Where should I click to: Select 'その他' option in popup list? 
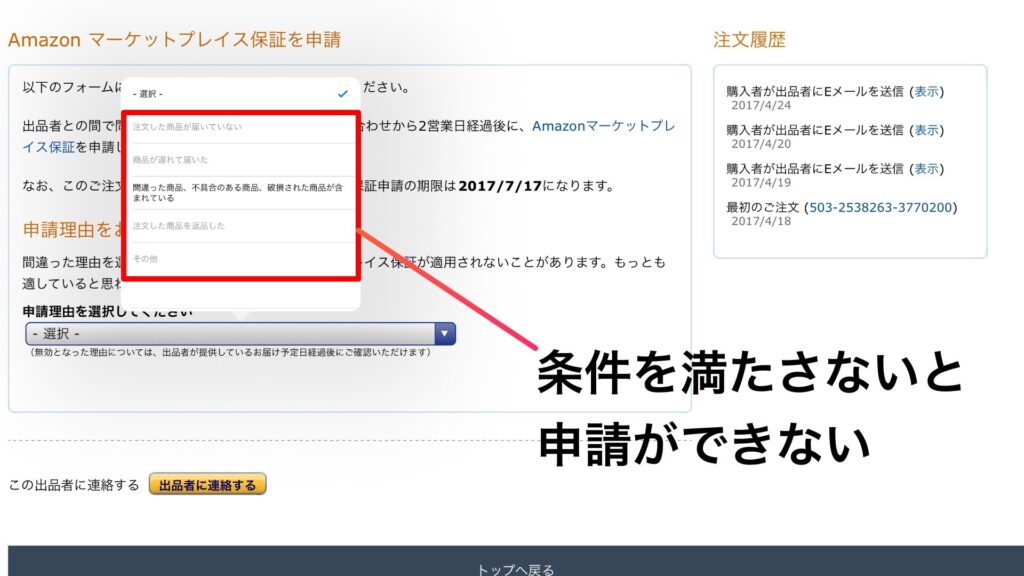point(240,259)
